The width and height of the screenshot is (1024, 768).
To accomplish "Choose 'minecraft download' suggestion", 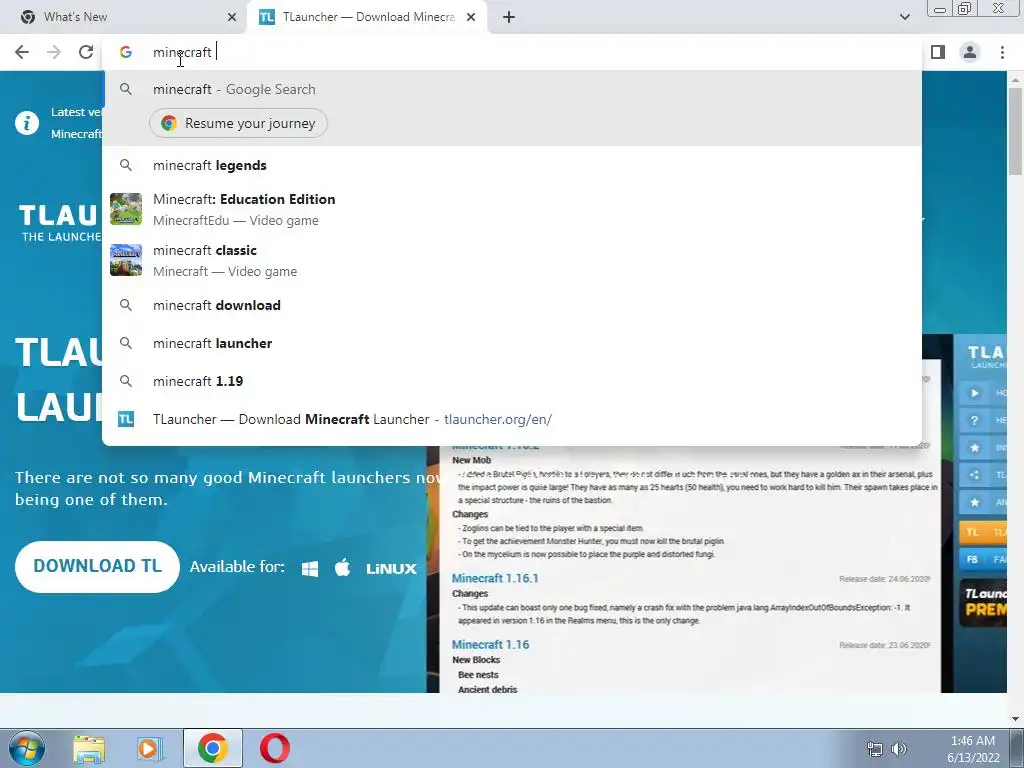I will (x=511, y=306).
